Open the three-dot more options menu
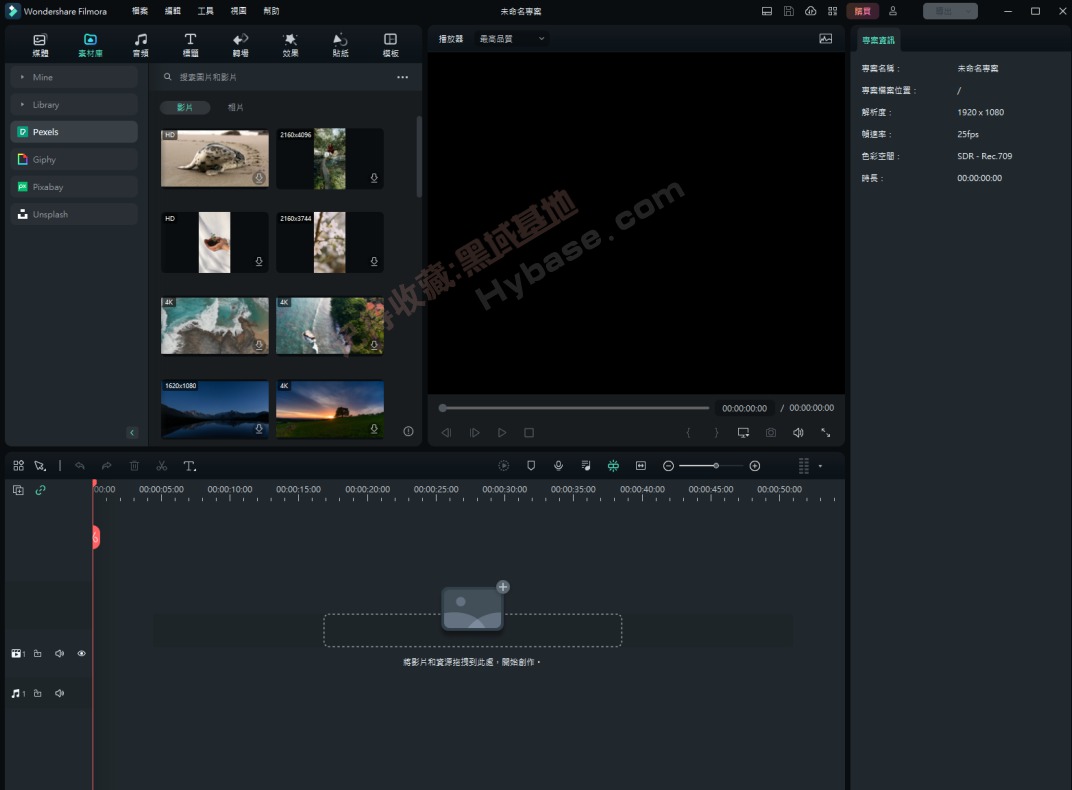 point(403,77)
